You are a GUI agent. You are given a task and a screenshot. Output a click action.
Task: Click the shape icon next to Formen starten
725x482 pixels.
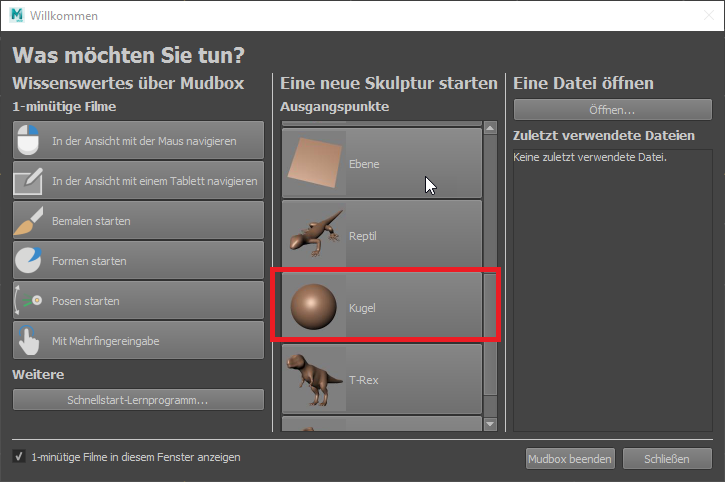tap(28, 260)
